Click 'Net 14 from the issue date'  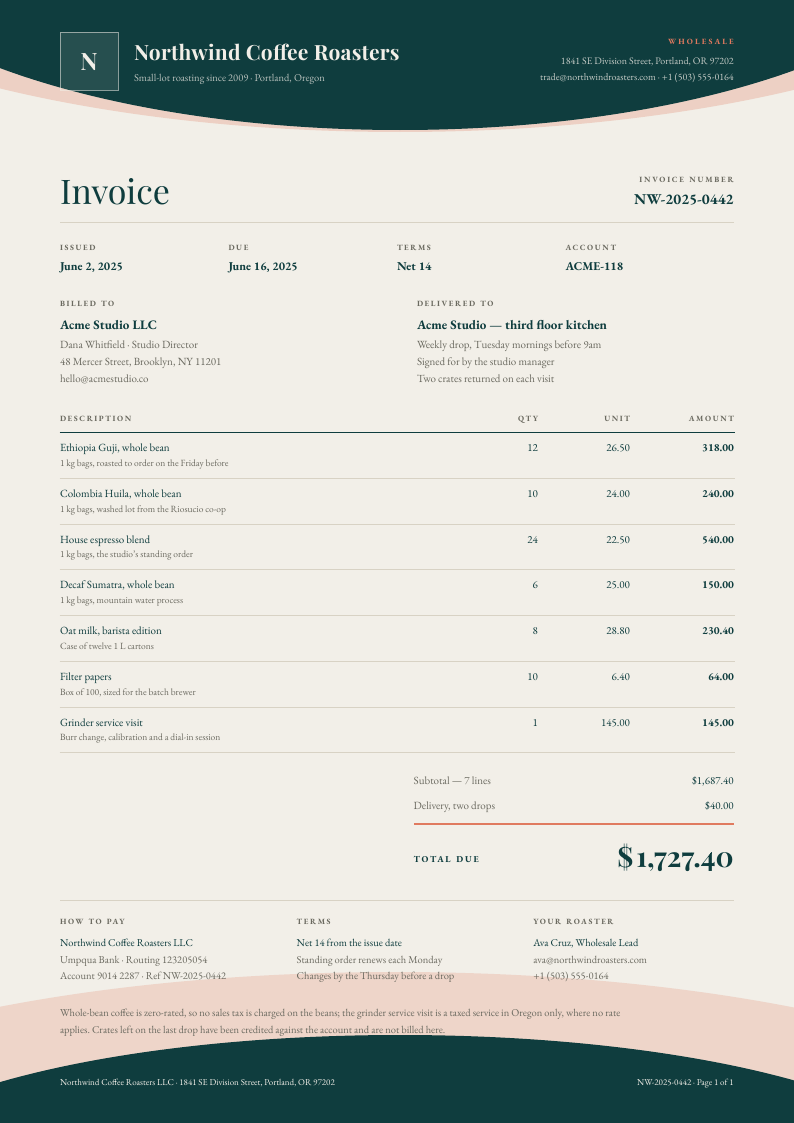tap(349, 943)
